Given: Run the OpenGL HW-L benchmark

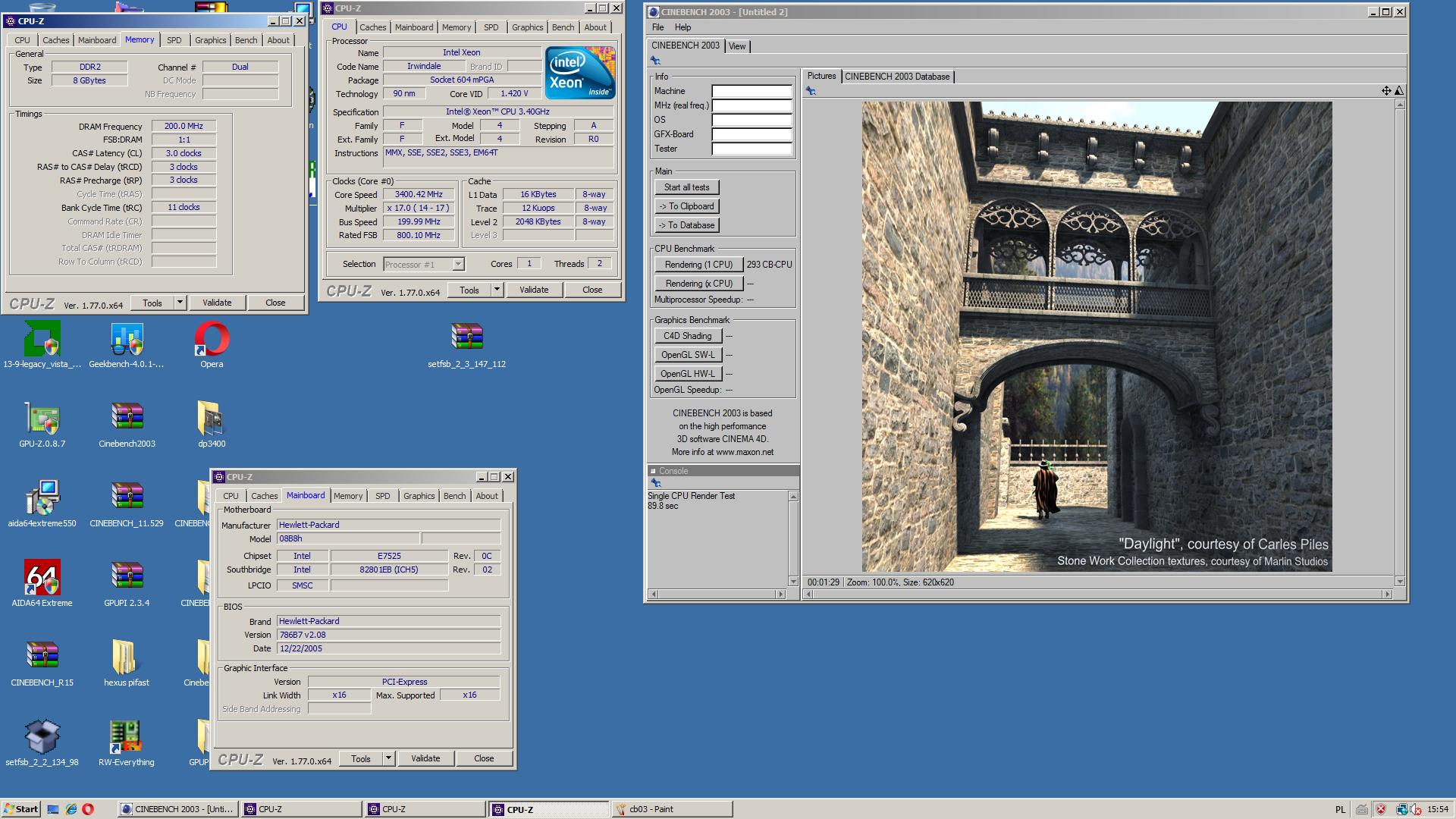Looking at the screenshot, I should coord(687,374).
